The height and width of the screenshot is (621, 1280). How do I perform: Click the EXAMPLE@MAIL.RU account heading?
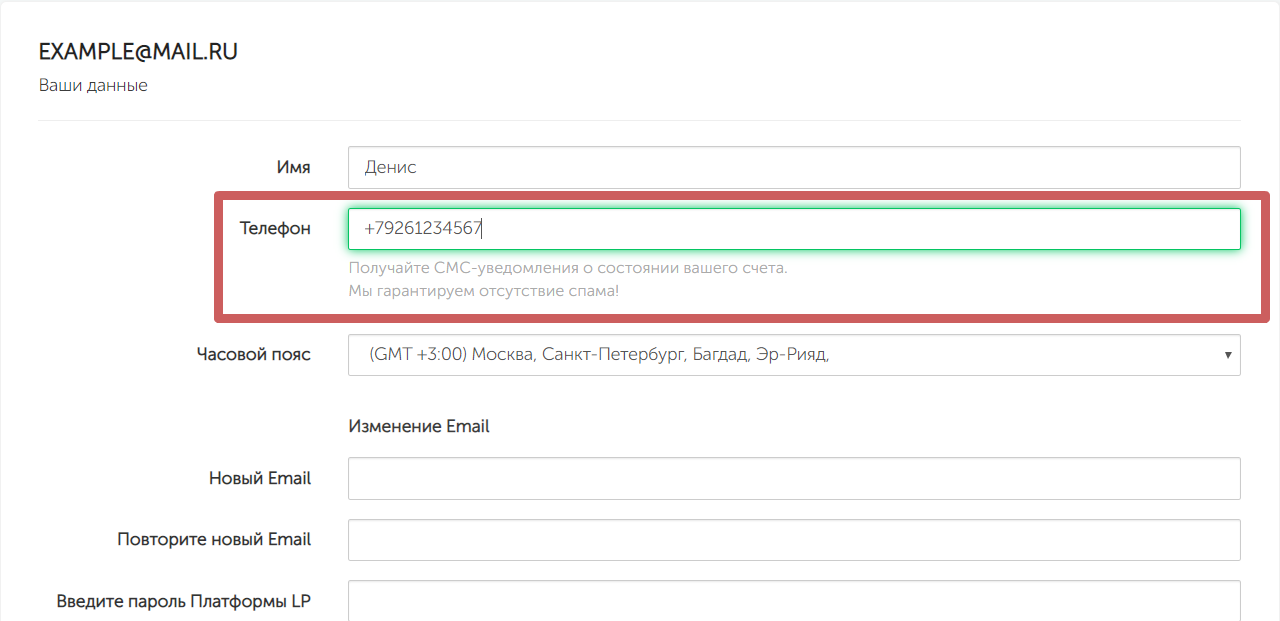coord(138,52)
